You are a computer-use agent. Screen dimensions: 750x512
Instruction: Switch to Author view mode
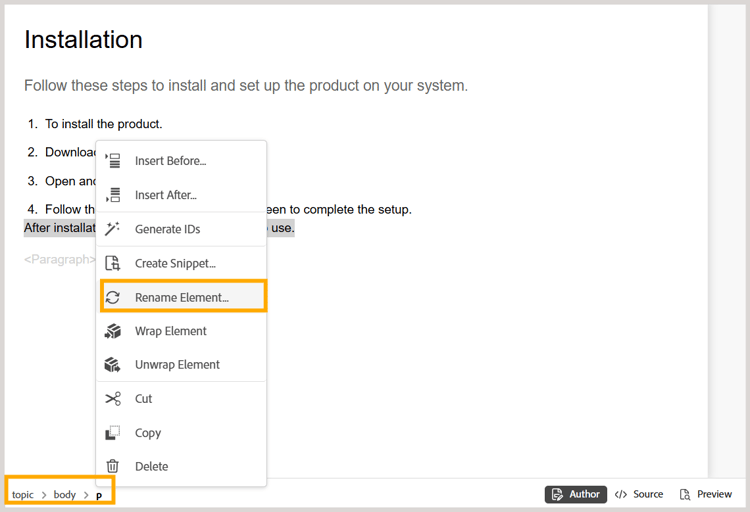click(576, 494)
